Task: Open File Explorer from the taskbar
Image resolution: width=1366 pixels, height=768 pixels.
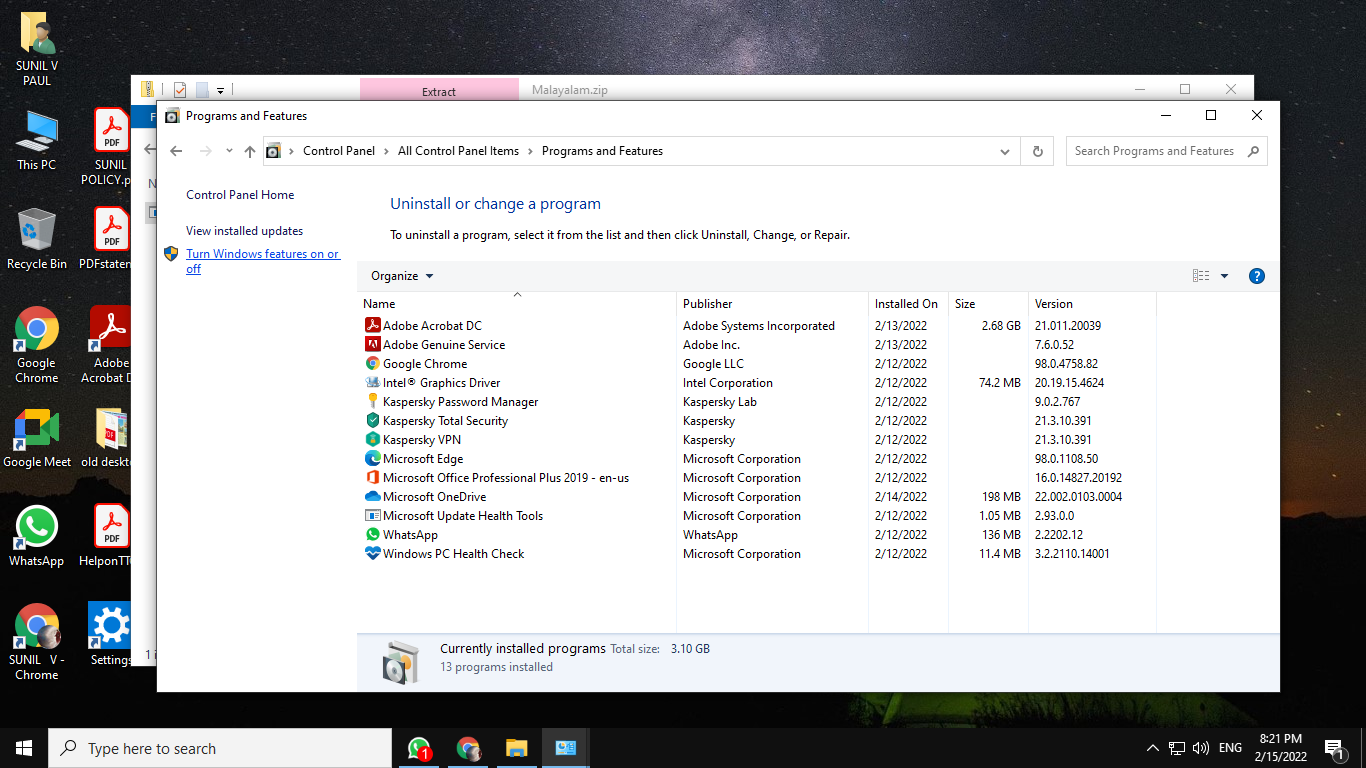Action: (x=516, y=748)
